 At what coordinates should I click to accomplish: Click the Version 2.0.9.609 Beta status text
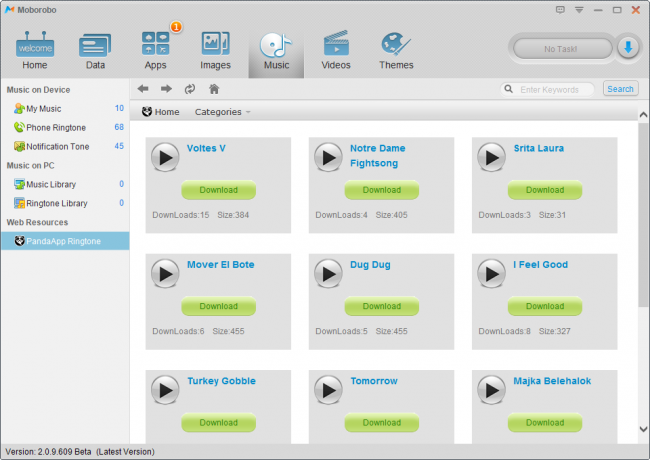(80, 452)
